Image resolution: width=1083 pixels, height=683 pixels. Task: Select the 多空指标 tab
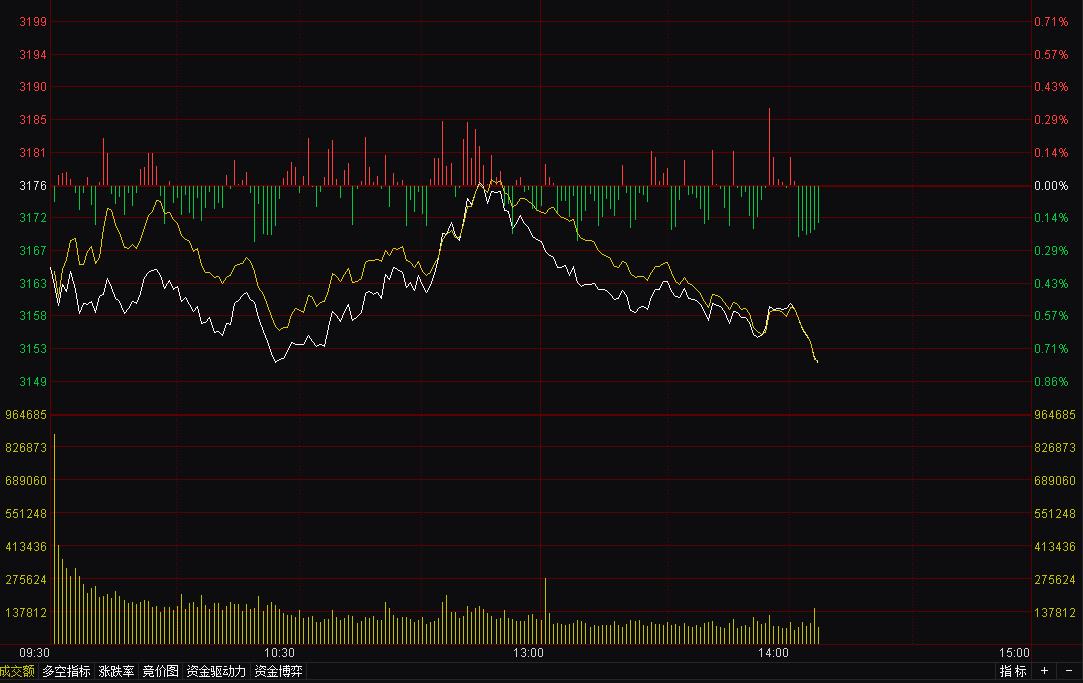point(66,671)
